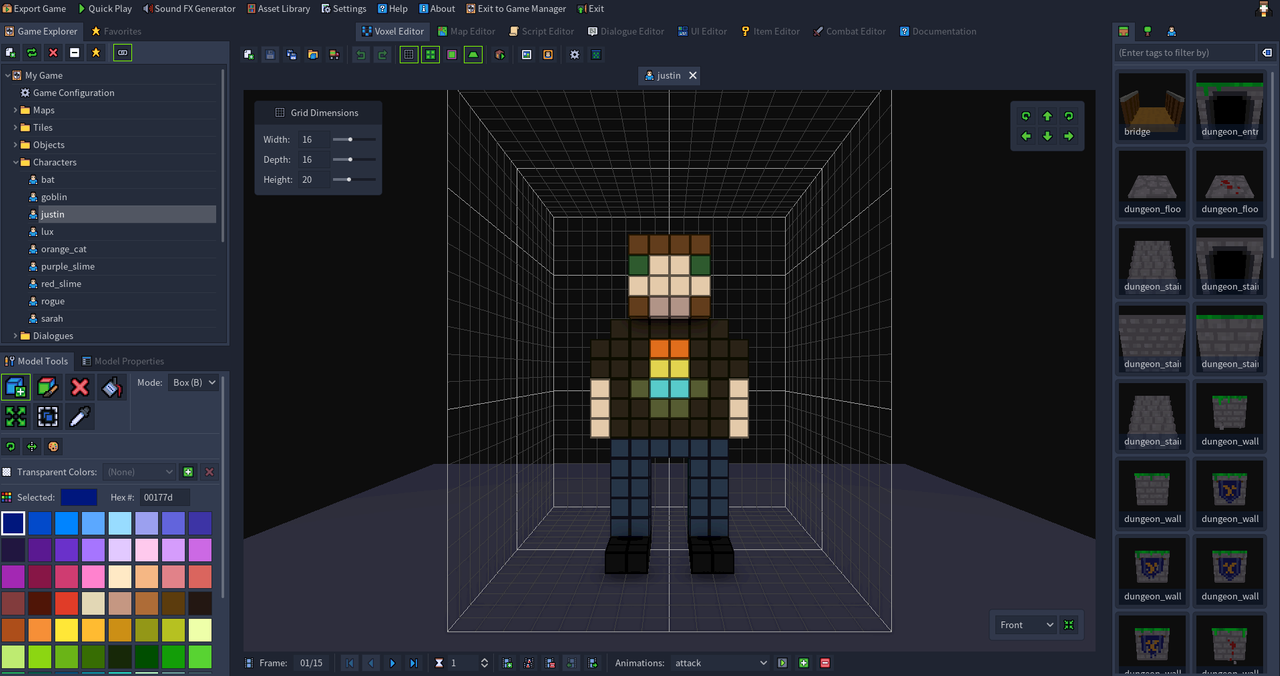1280x676 pixels.
Task: Toggle the floor plane display button
Action: 473,55
